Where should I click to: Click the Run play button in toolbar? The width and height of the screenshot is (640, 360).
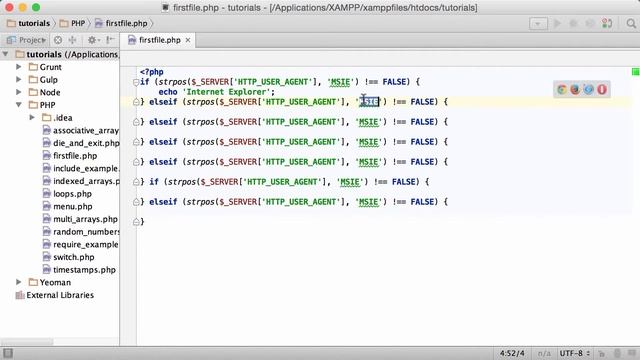[557, 24]
